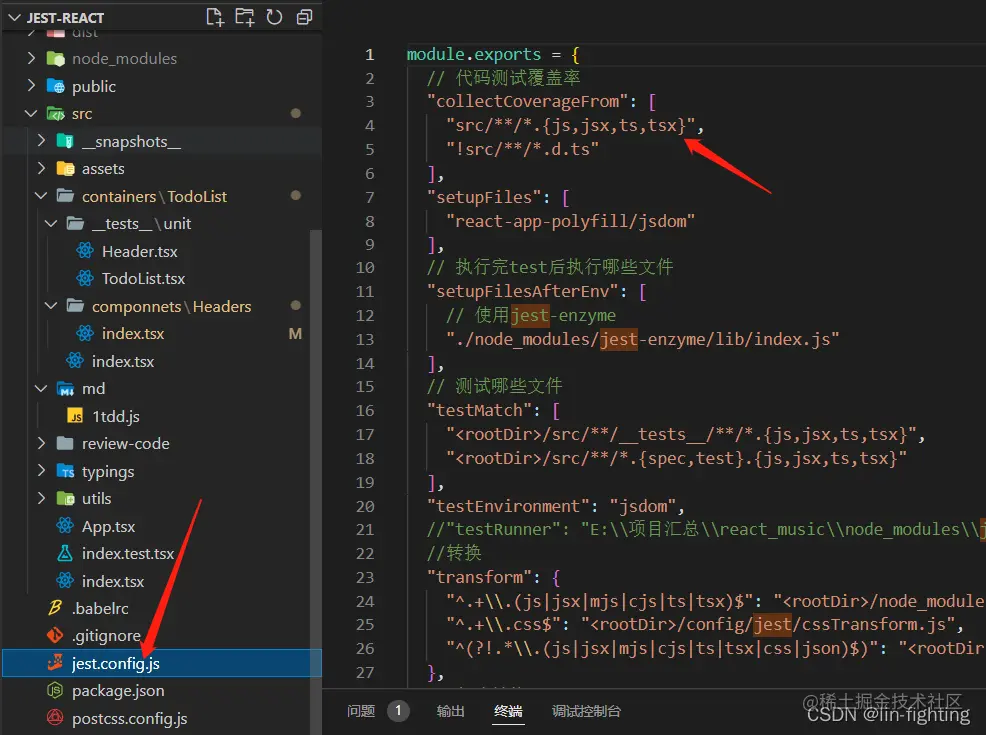Switch to the 问题 panel tab
986x735 pixels.
coord(361,711)
